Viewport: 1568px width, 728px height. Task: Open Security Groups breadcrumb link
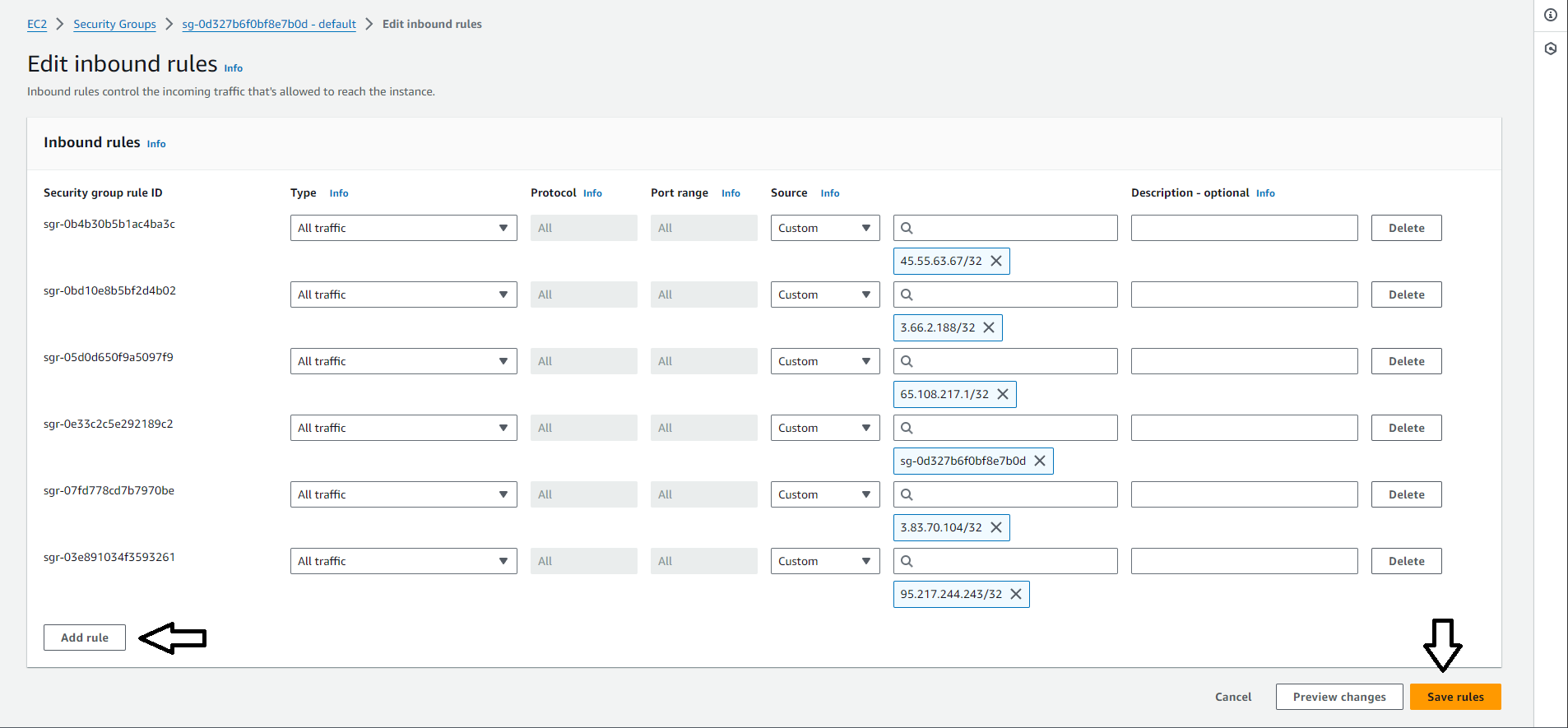(x=114, y=24)
